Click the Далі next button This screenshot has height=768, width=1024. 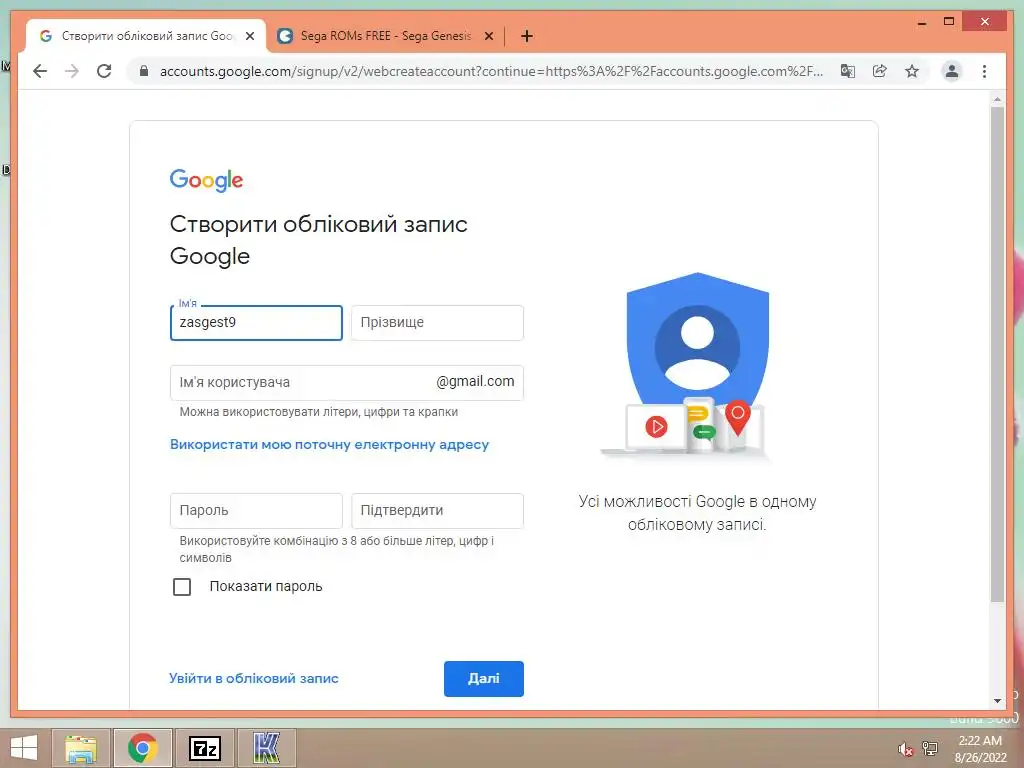click(x=484, y=679)
